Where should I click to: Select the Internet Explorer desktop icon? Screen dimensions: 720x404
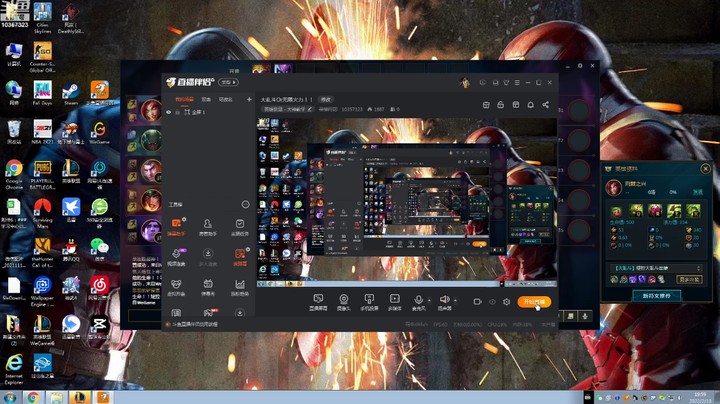tap(14, 369)
